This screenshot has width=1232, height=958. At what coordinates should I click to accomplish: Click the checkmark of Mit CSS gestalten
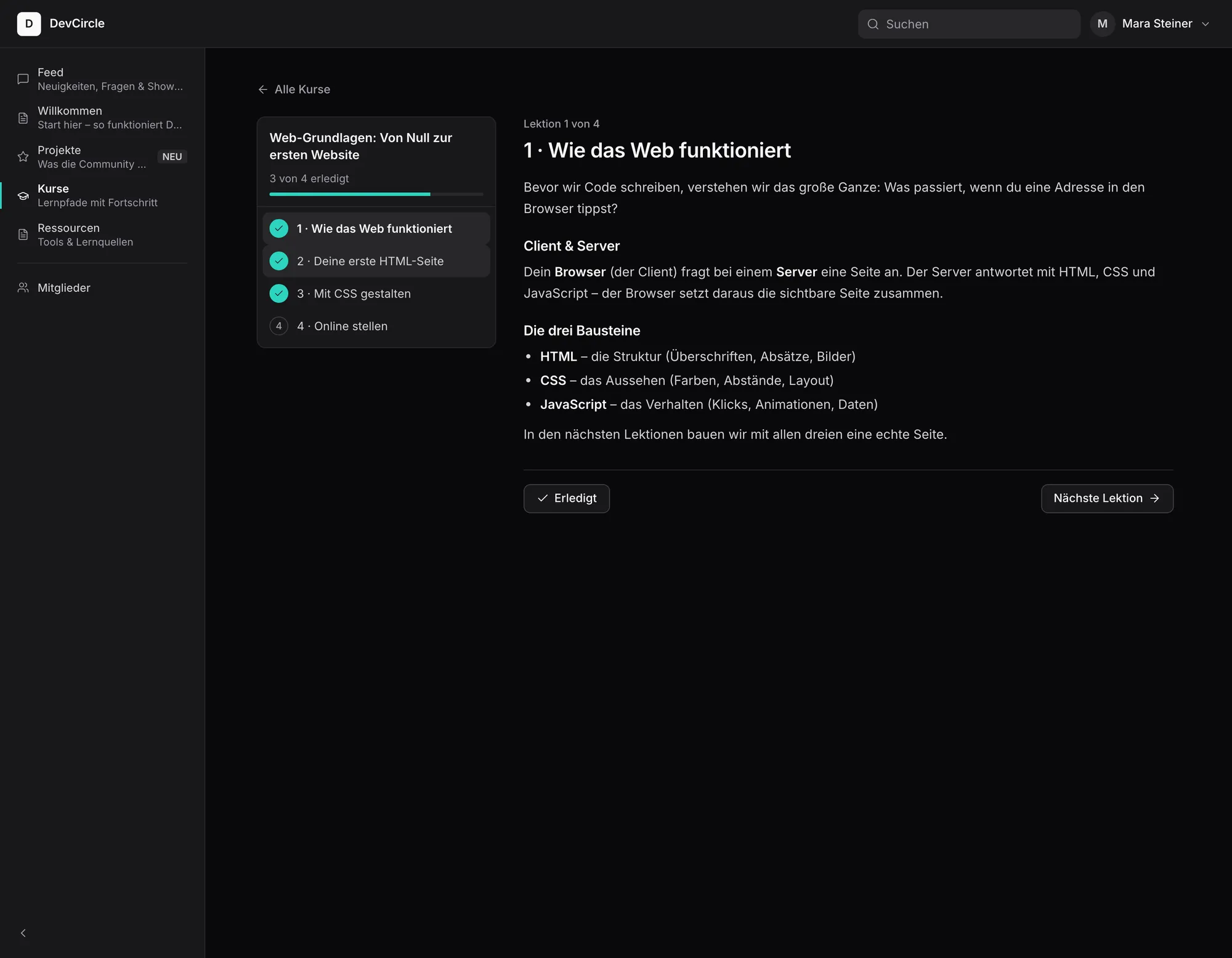pos(279,294)
